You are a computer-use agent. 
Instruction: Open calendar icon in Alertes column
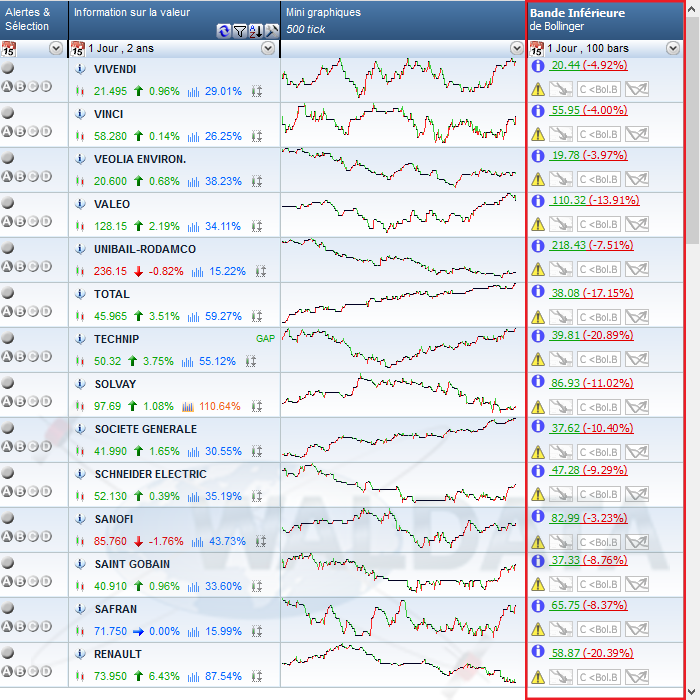(8, 49)
